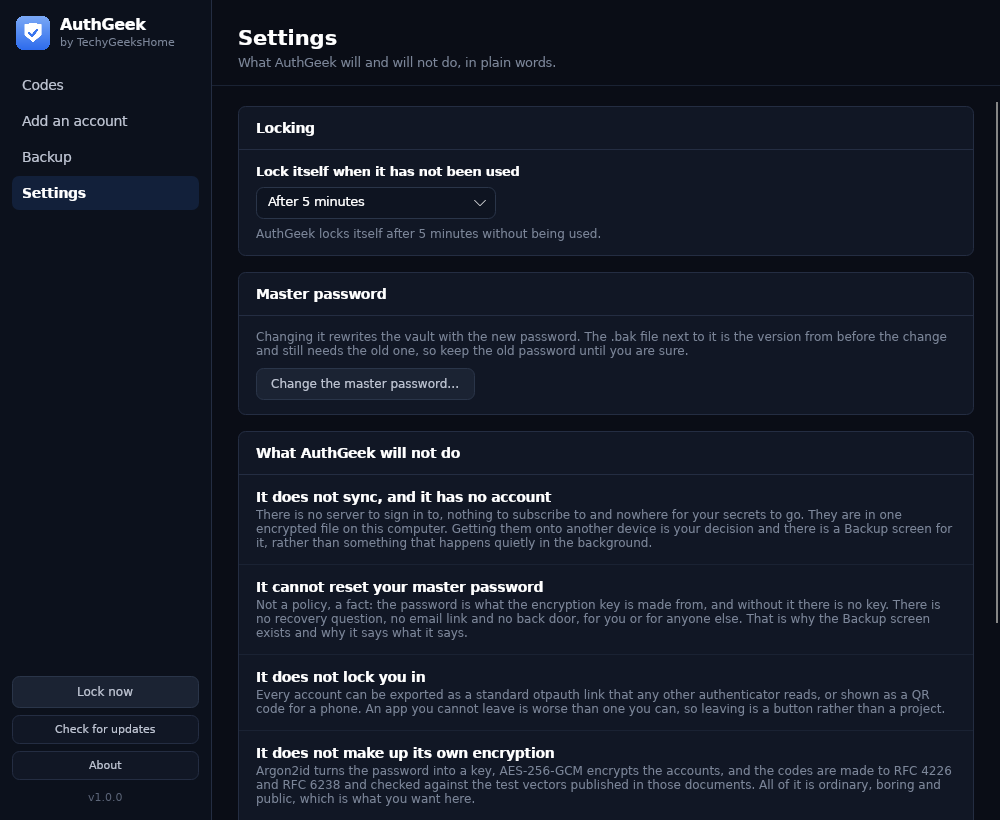Click the dropdown chevron arrow icon
Viewport: 1000px width, 820px height.
[x=480, y=203]
